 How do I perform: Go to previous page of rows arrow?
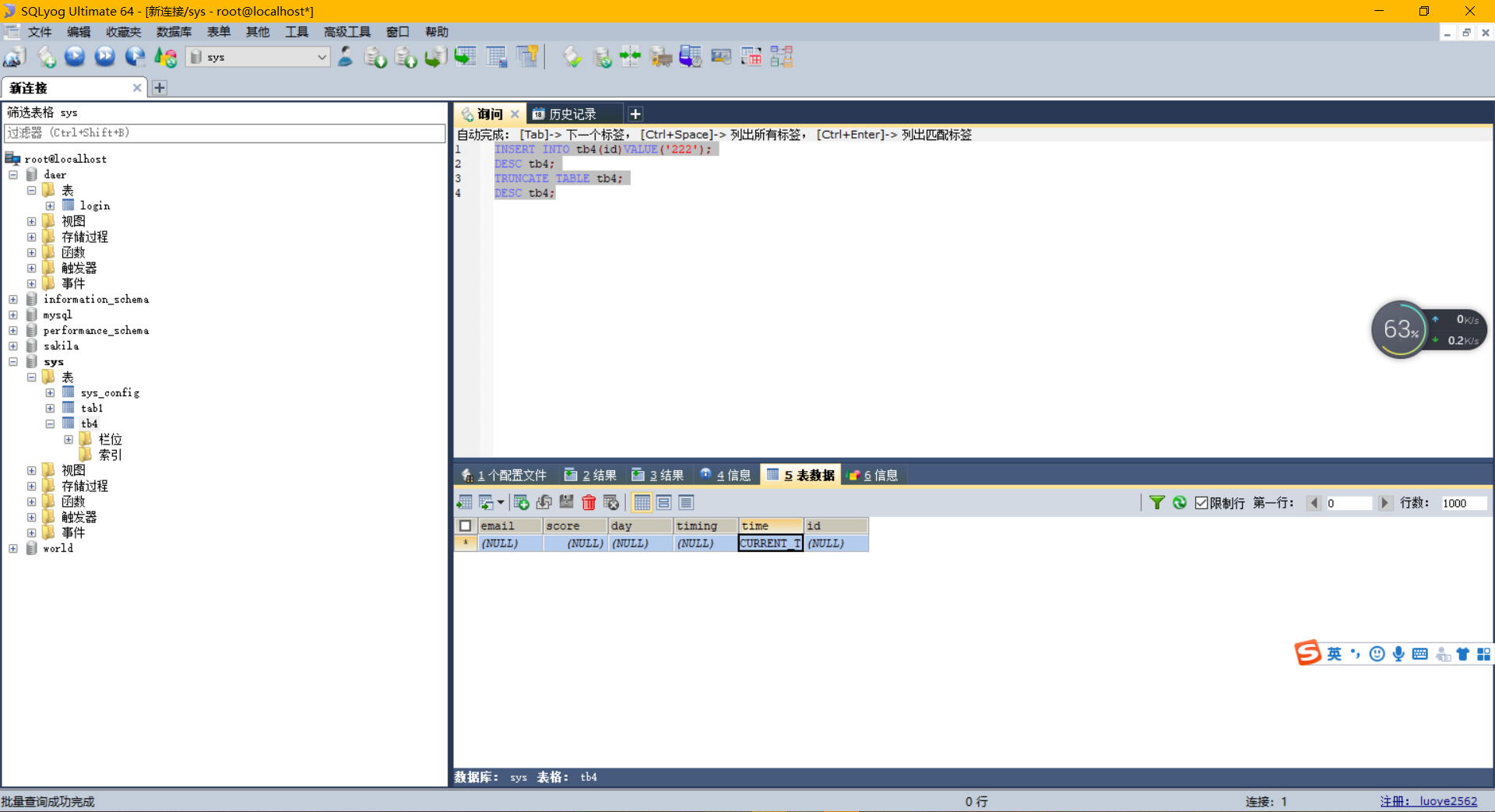[x=1314, y=503]
